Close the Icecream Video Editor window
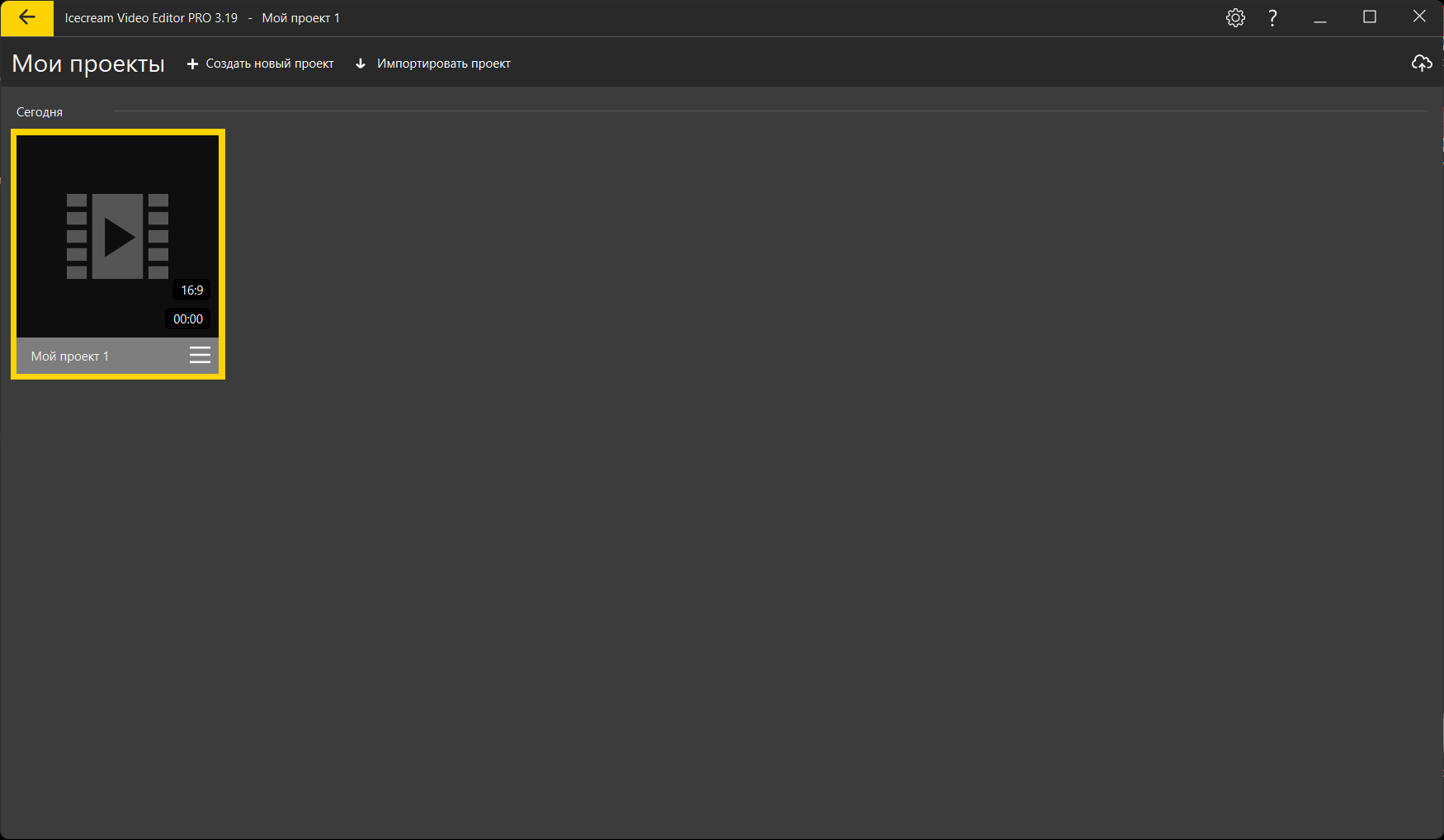1444x840 pixels. click(1419, 17)
